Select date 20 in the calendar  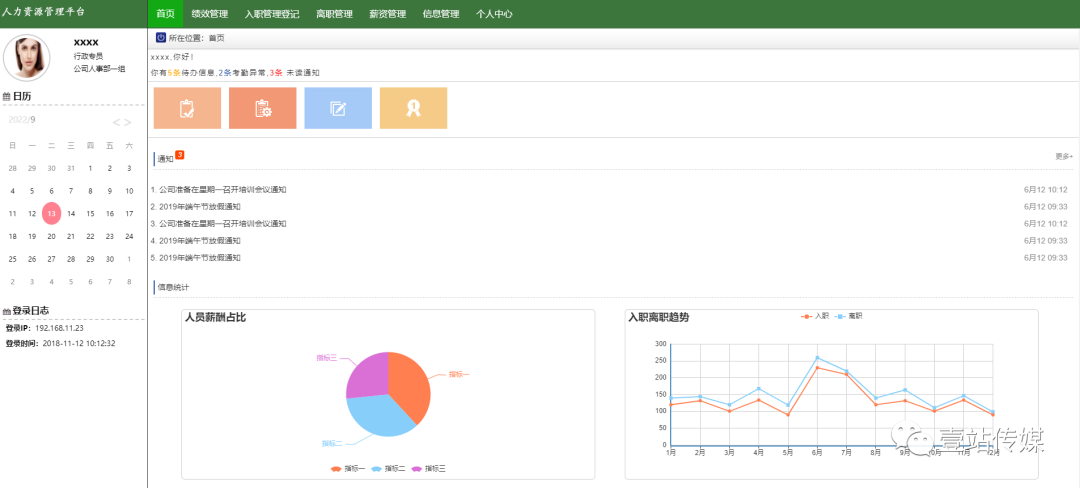[x=52, y=236]
